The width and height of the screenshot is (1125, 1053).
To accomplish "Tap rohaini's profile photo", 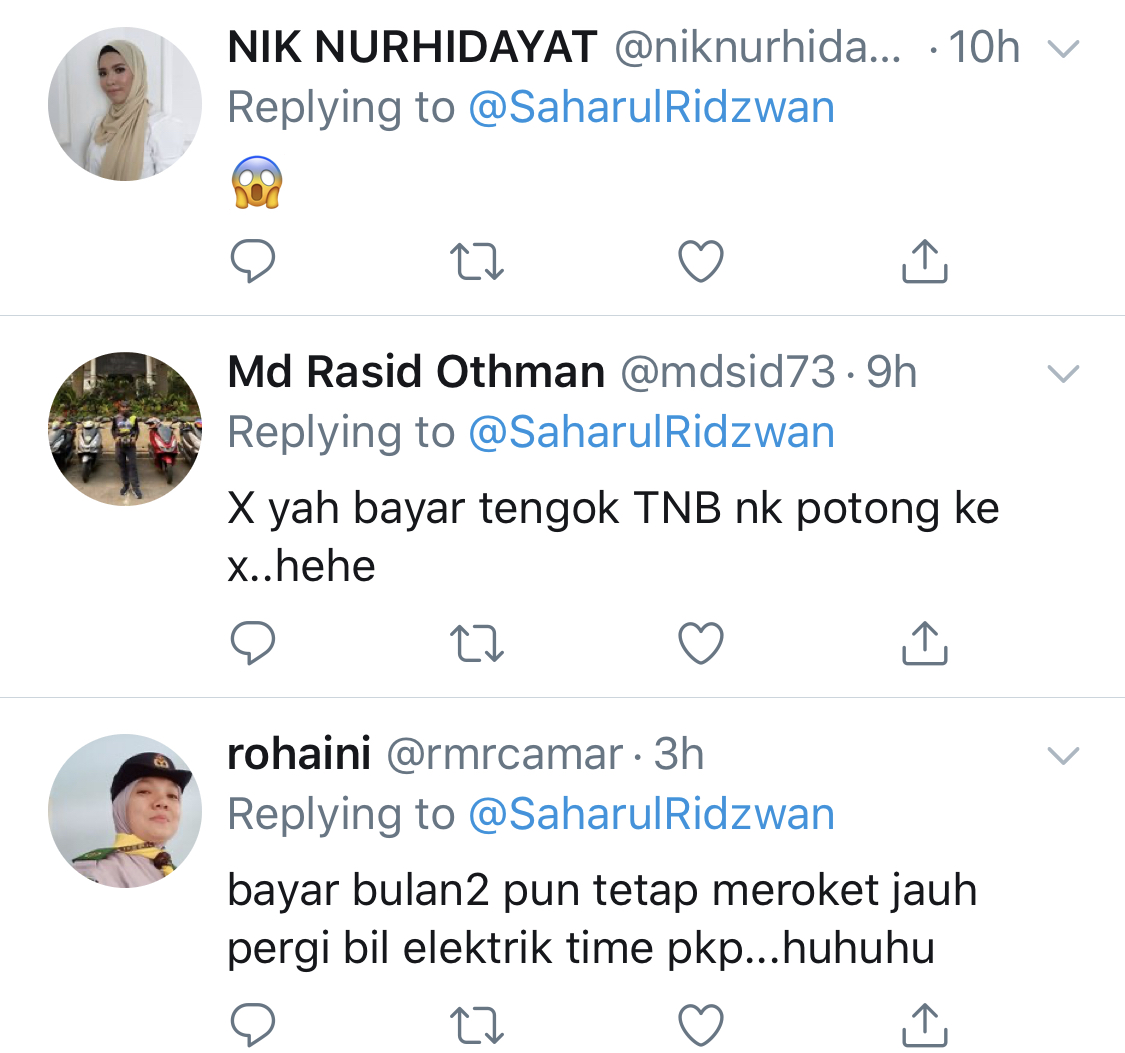I will 125,810.
